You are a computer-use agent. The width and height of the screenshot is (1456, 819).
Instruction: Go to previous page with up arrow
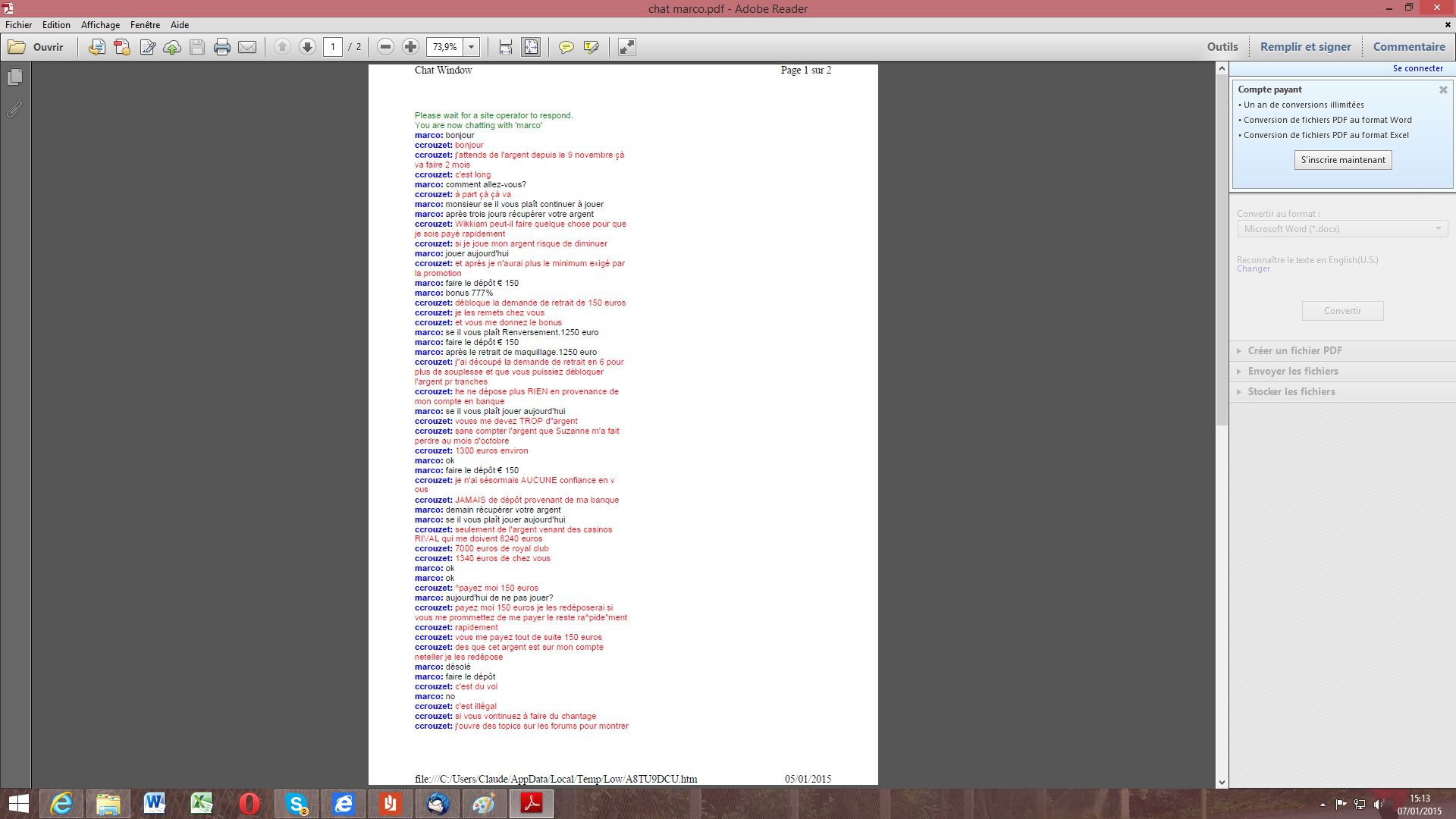tap(282, 47)
